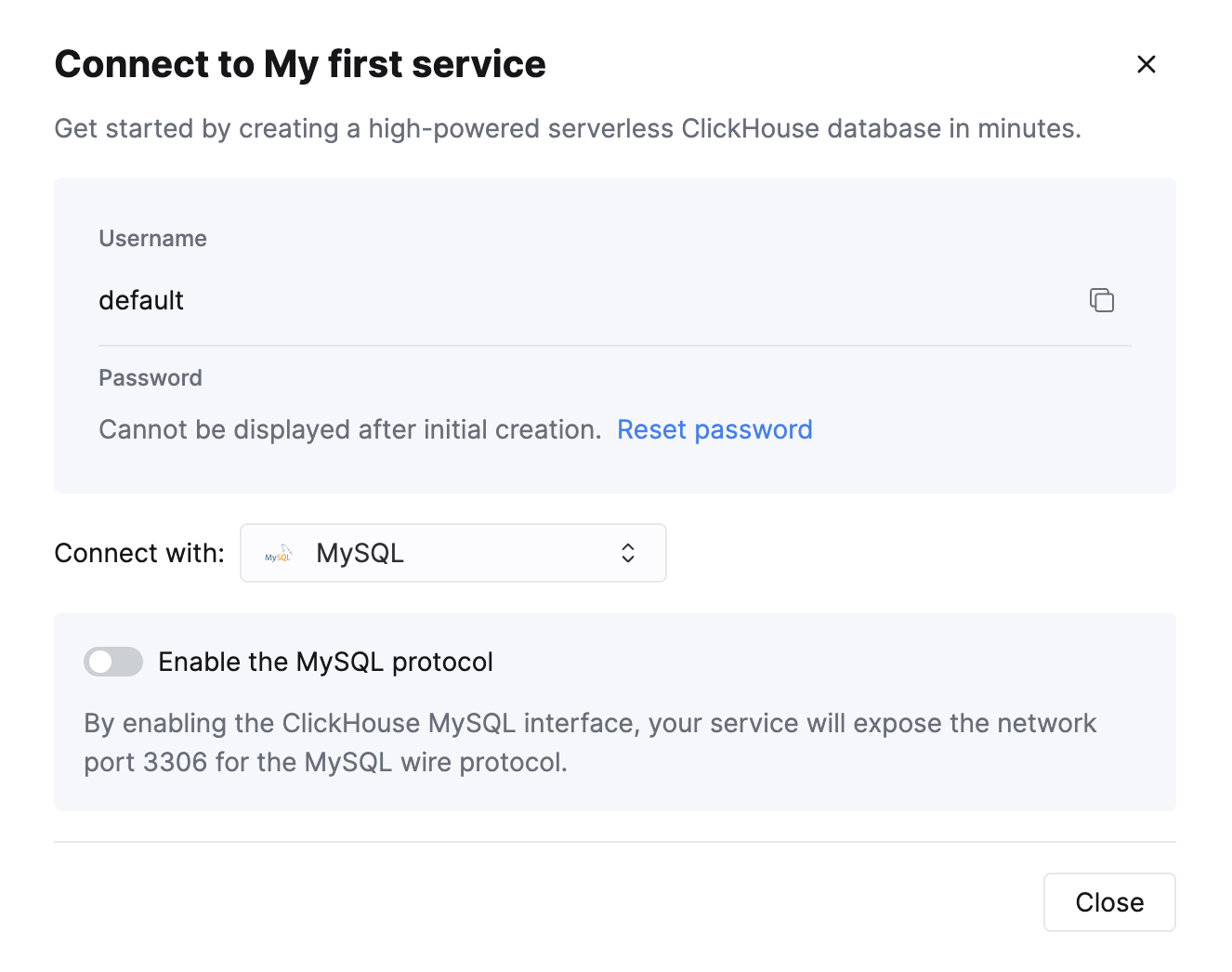This screenshot has height=972, width=1232.
Task: Click the MySQL logo in the connection selector
Action: point(276,553)
